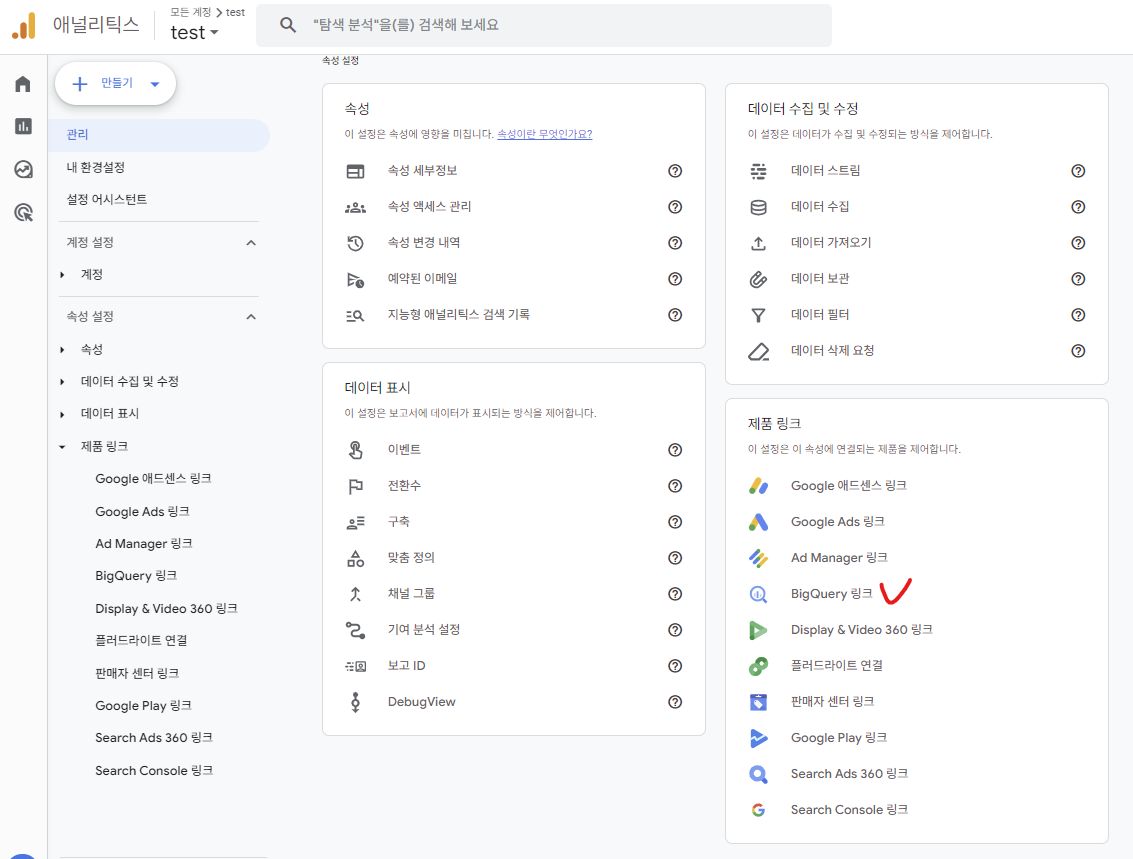
Task: Open 판매자 센터 링크 in 제품 링크 card
Action: point(832,702)
